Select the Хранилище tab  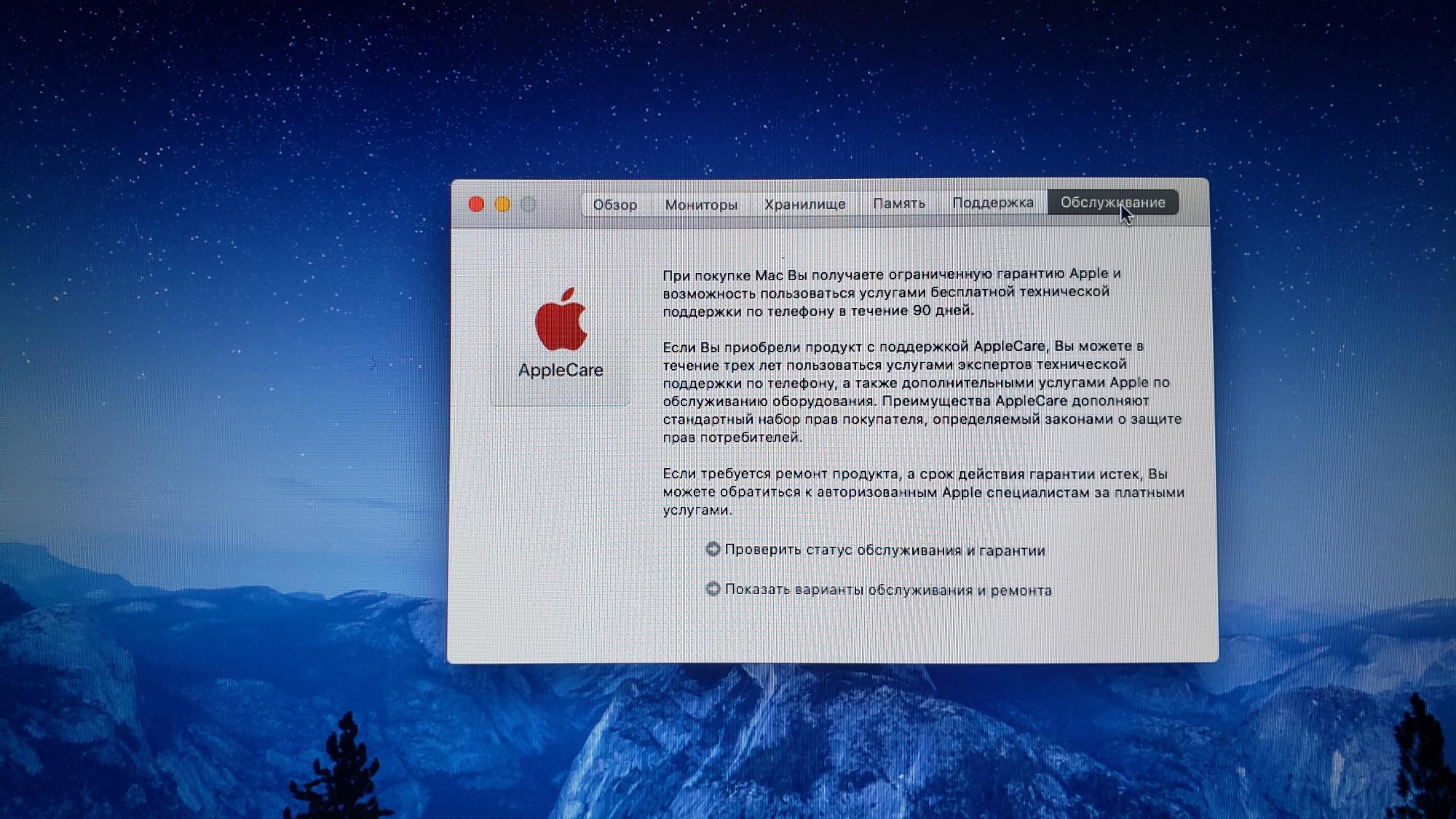coord(805,204)
